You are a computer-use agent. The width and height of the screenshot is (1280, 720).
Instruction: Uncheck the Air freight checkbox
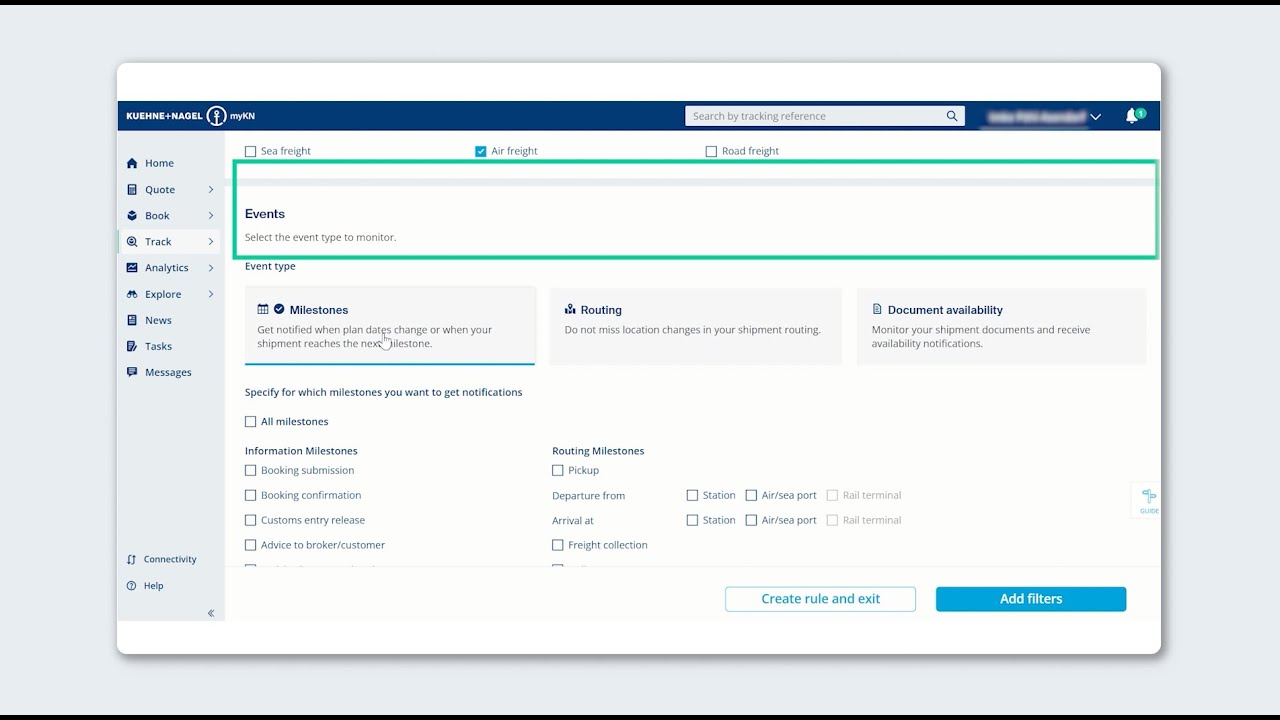click(x=481, y=151)
